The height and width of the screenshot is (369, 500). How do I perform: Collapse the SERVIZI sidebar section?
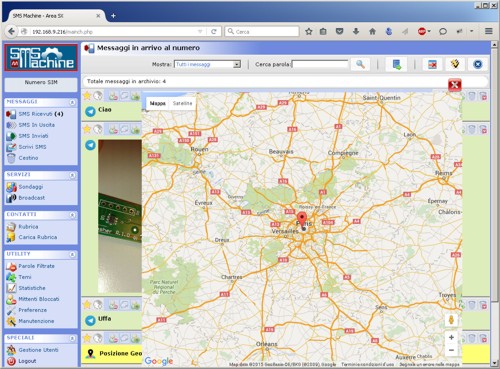(72, 175)
